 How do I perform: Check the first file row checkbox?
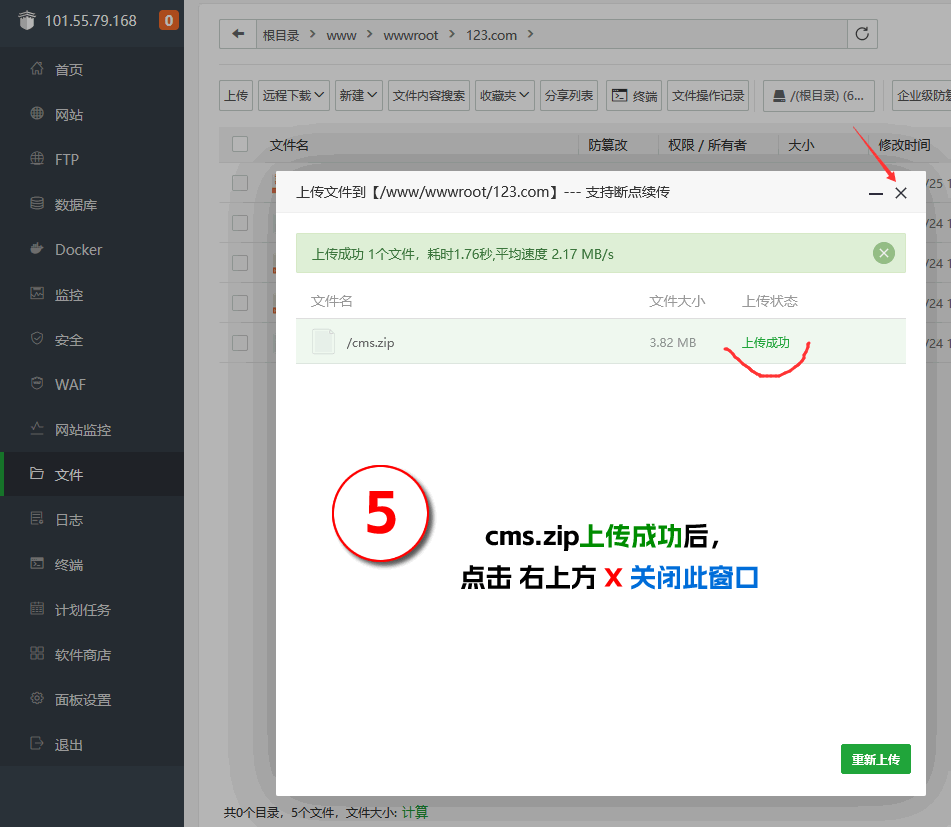coord(240,183)
